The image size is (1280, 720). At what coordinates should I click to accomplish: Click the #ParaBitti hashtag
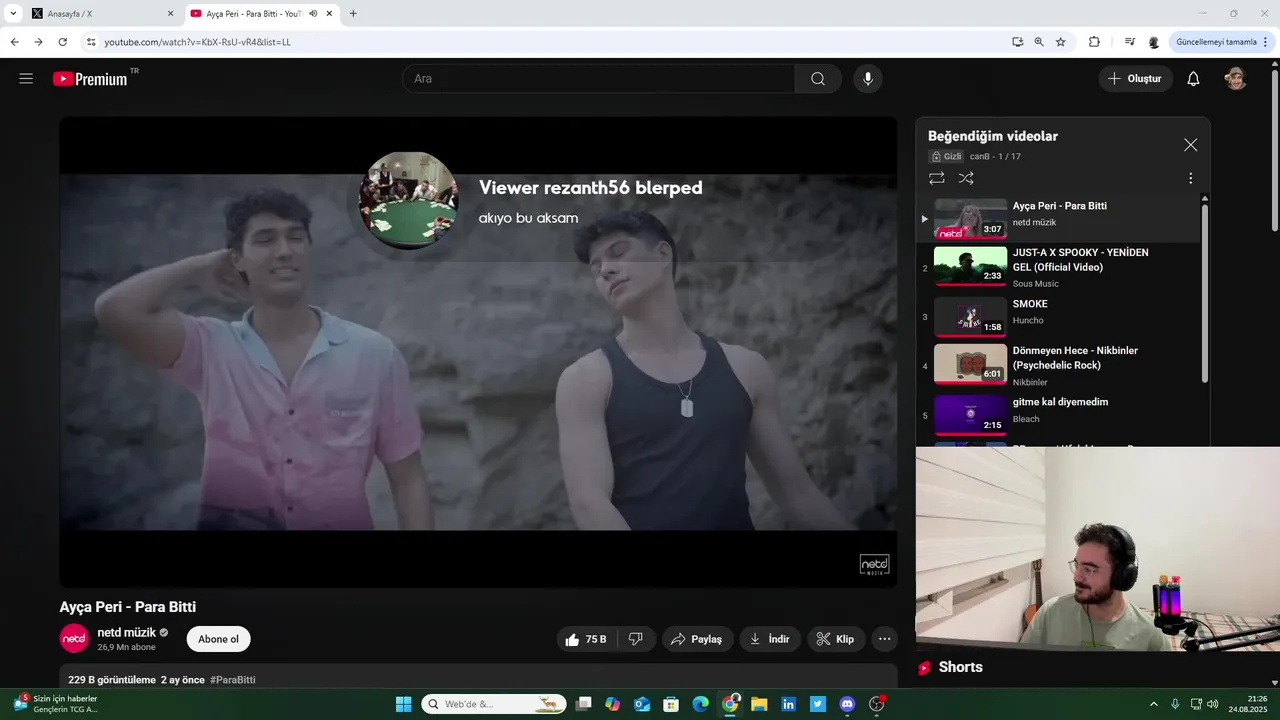[233, 680]
